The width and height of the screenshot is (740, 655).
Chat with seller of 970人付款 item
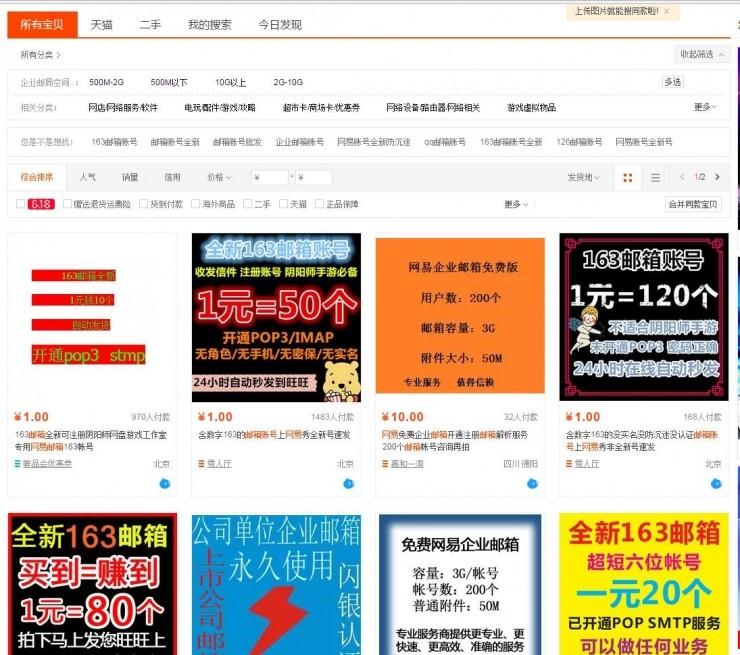[164, 484]
